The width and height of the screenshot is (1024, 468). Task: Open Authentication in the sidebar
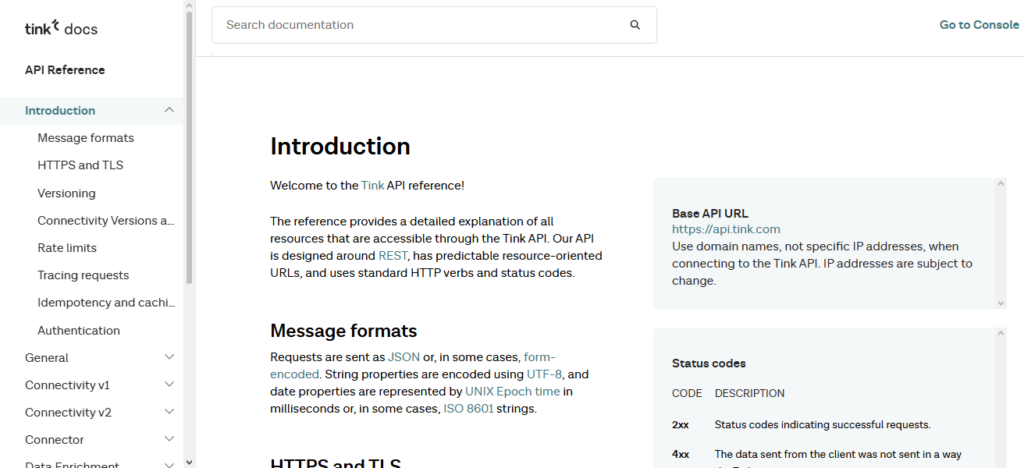[78, 330]
